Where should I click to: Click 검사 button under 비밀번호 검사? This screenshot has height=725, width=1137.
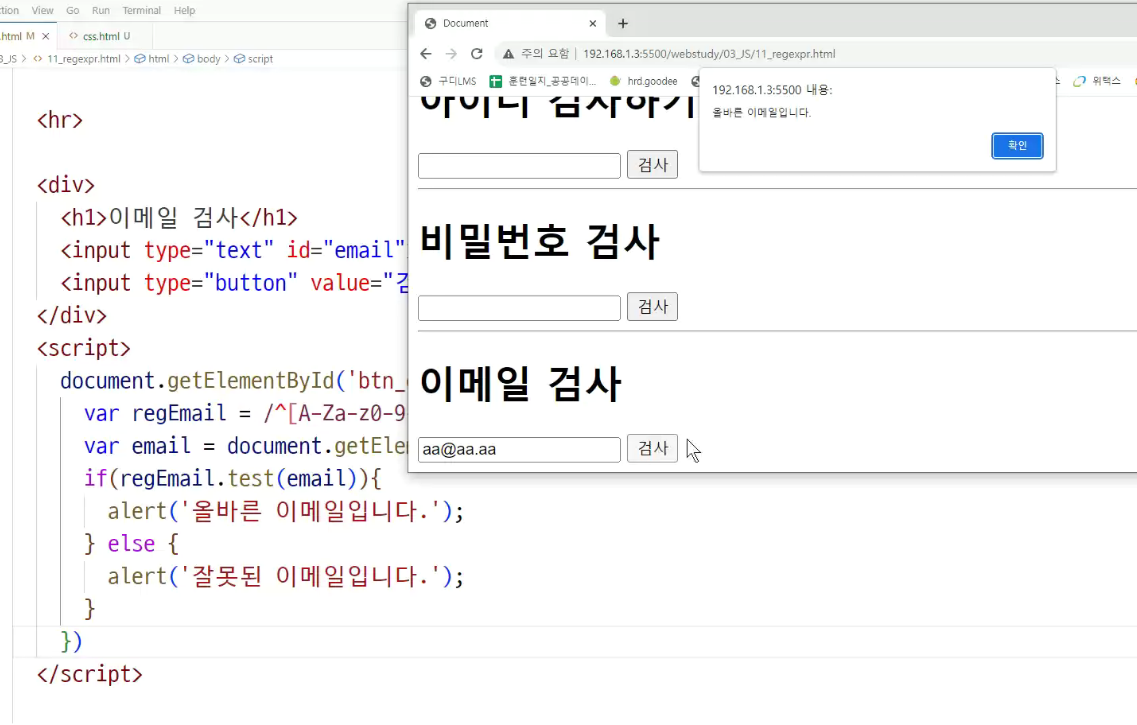tap(652, 307)
